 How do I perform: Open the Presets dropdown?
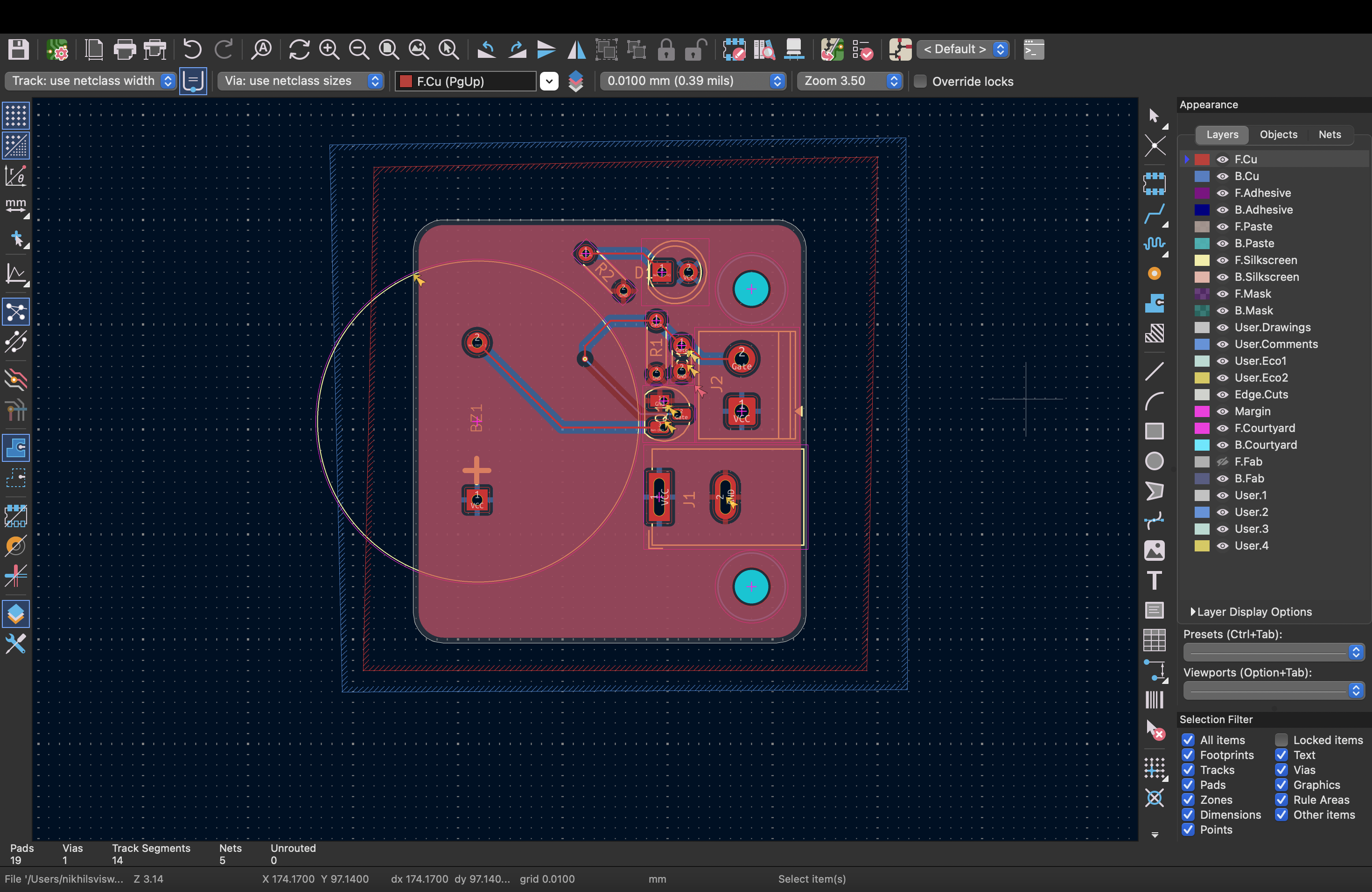[1274, 652]
